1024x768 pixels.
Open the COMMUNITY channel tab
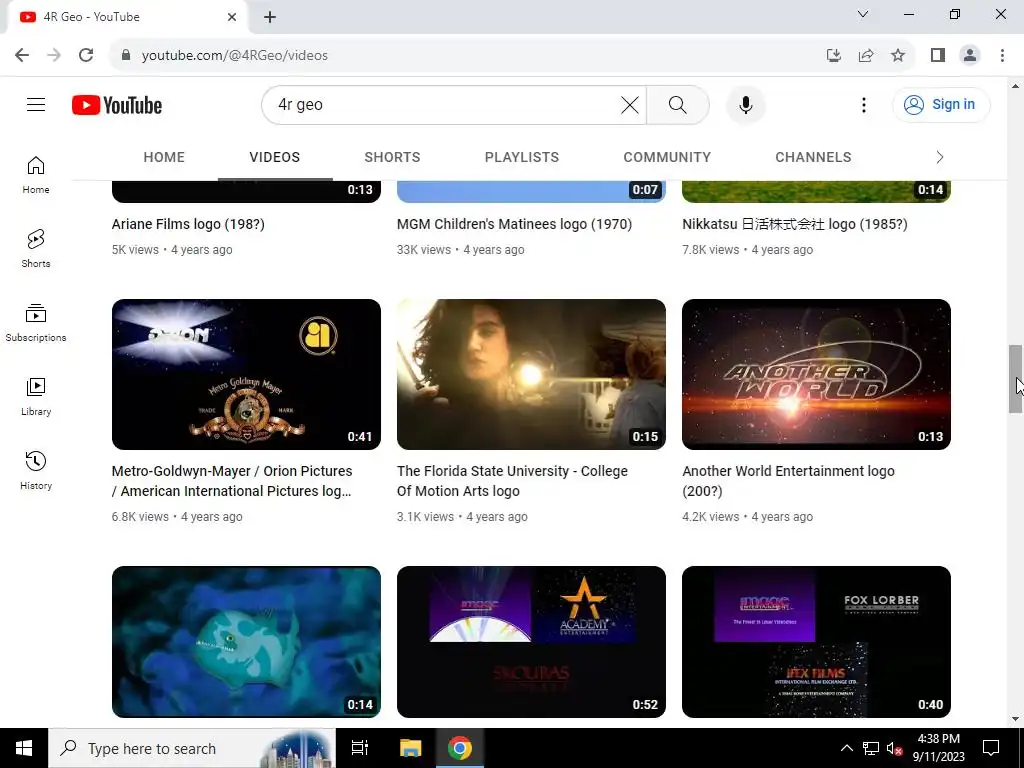(x=667, y=157)
